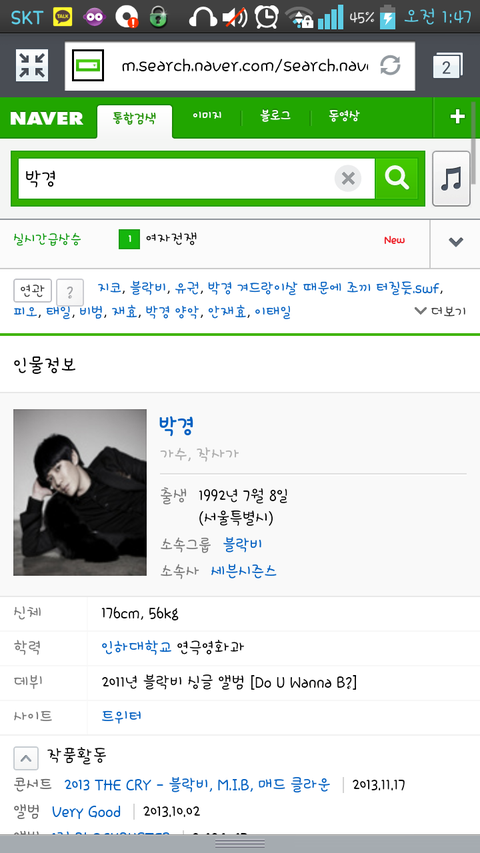Image resolution: width=480 pixels, height=853 pixels.
Task: Open the 인하대학교 link
Action: coord(137,647)
